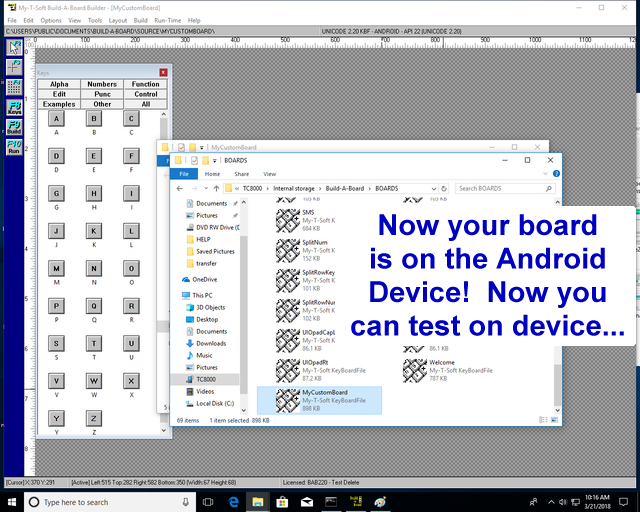This screenshot has height=512, width=640.
Task: Show the Function key category
Action: coord(145,85)
